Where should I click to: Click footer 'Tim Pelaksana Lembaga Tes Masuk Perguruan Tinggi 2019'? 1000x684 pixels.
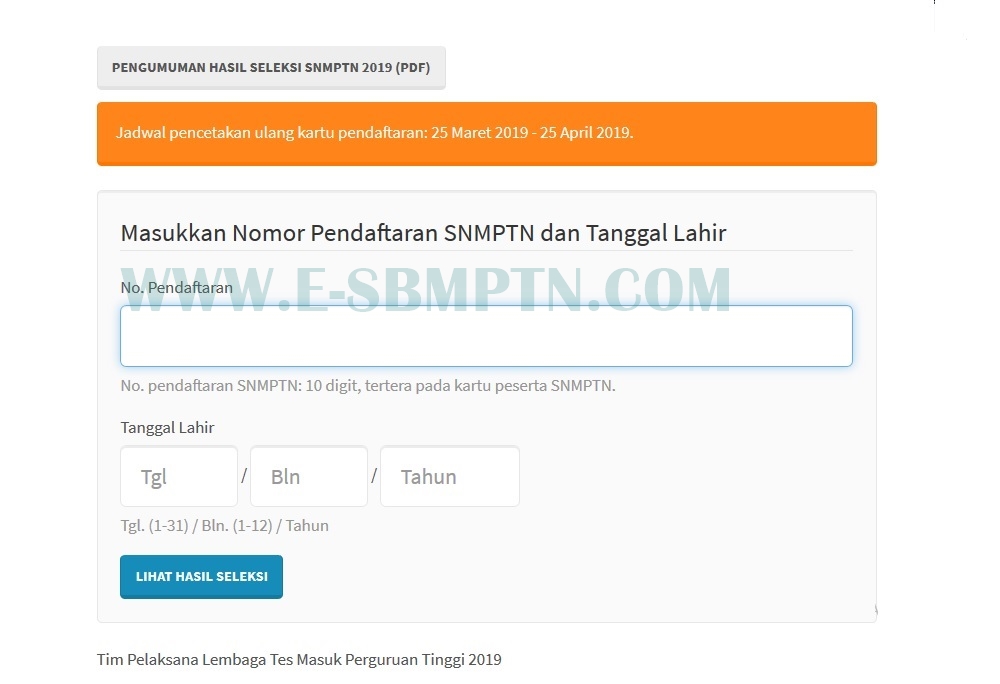pos(299,660)
